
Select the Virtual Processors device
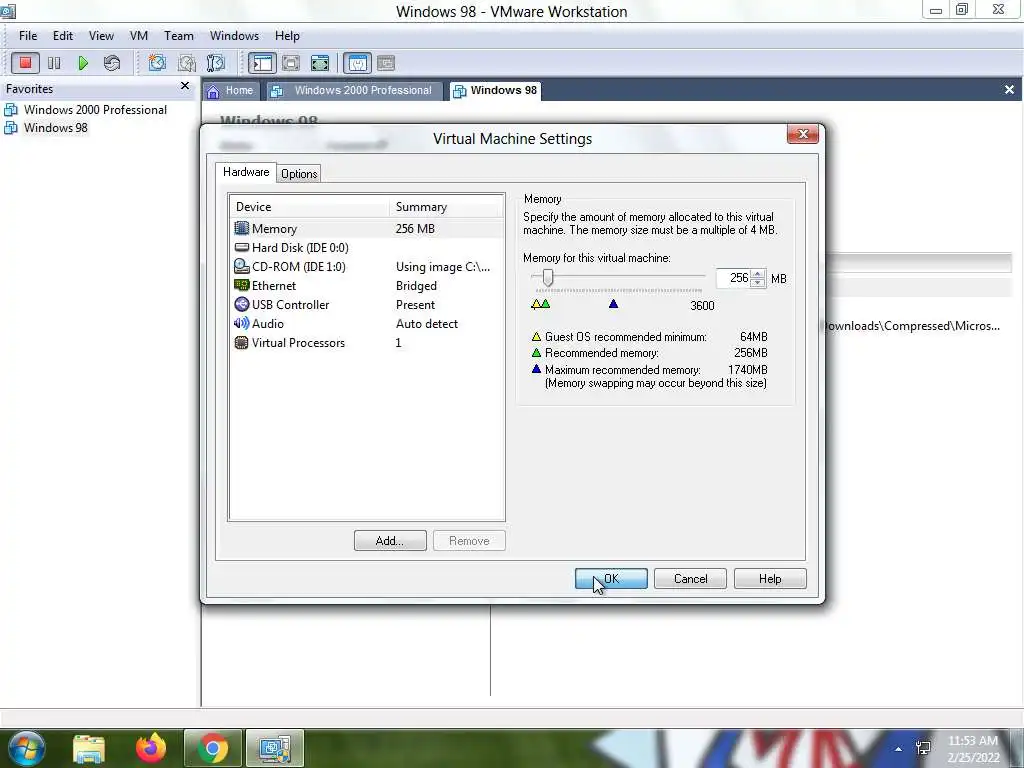pos(367,342)
